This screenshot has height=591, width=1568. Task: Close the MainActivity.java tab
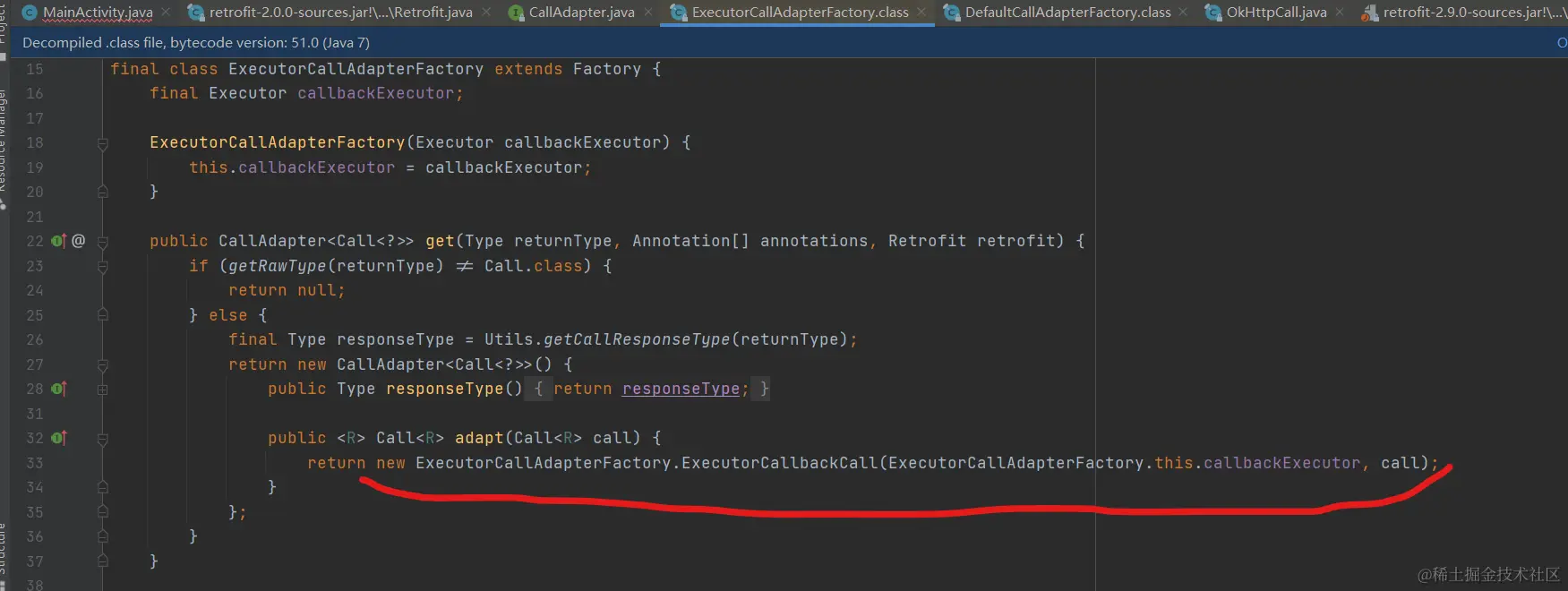(166, 13)
